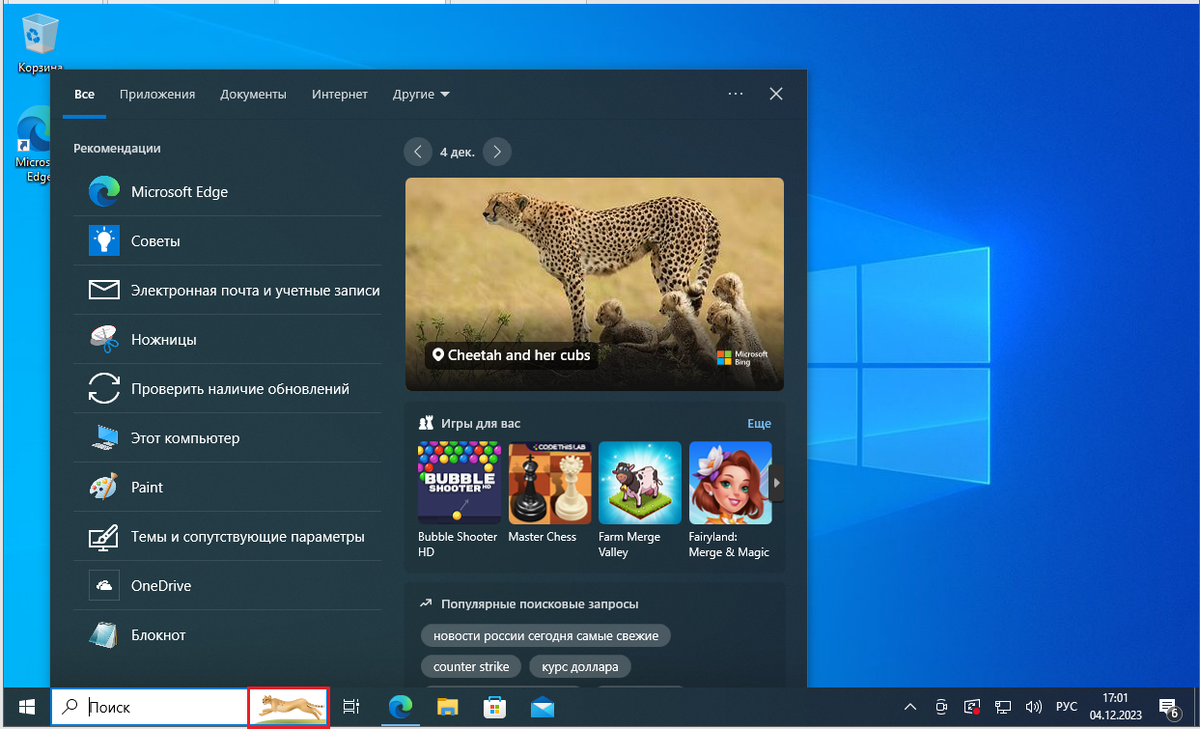Open the Mail app from the taskbar
Image resolution: width=1200 pixels, height=729 pixels.
coord(542,707)
